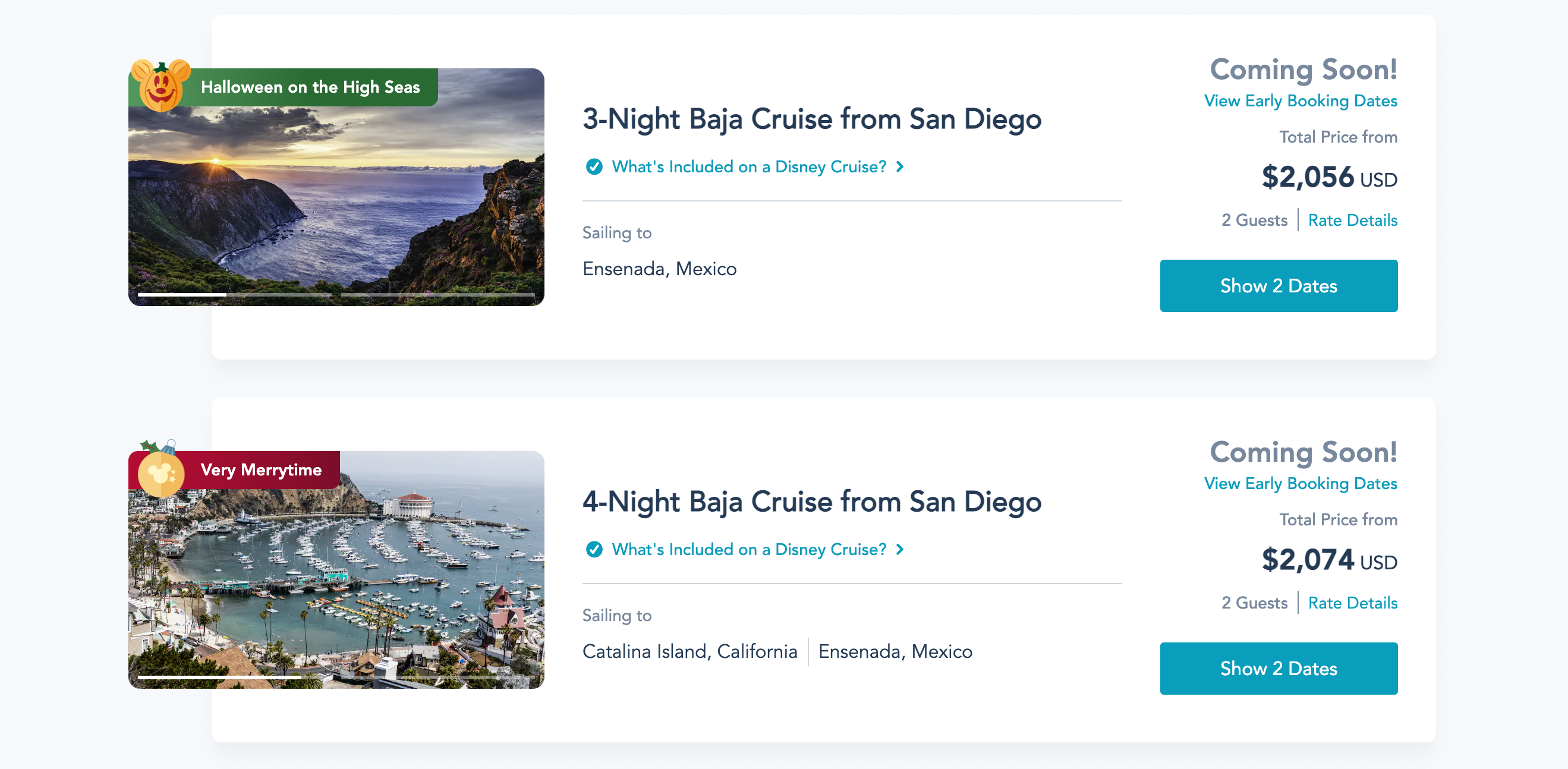
Task: Click the sunset coastline cruise photo
Action: (336, 201)
